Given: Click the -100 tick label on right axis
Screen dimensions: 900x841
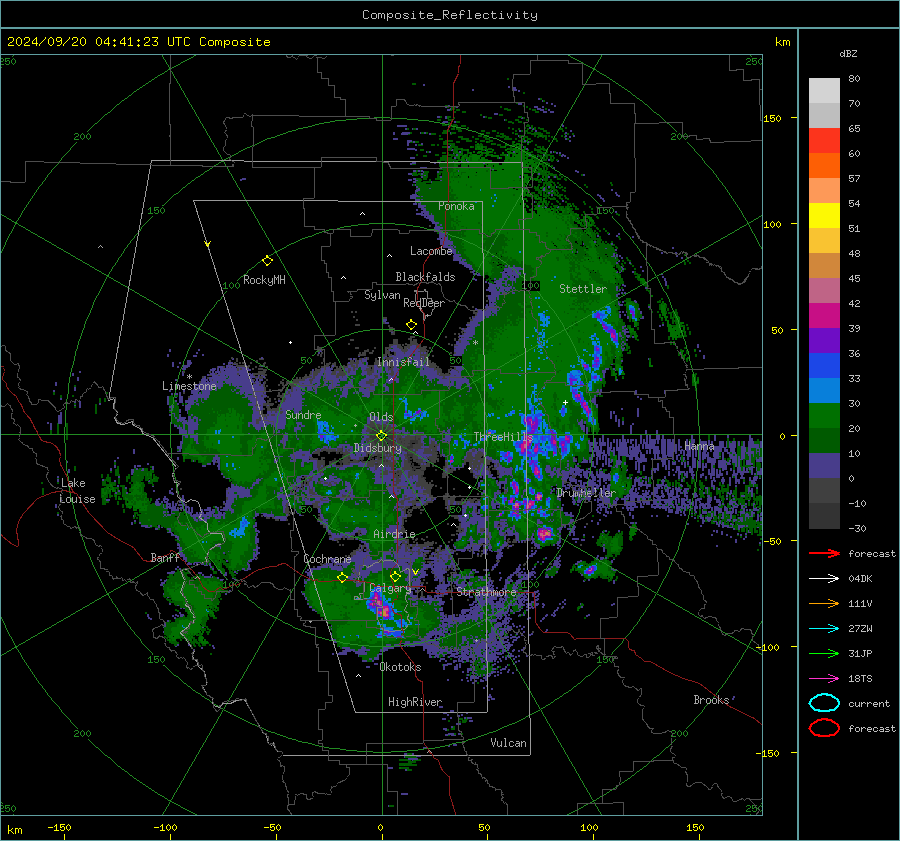Looking at the screenshot, I should tap(767, 647).
